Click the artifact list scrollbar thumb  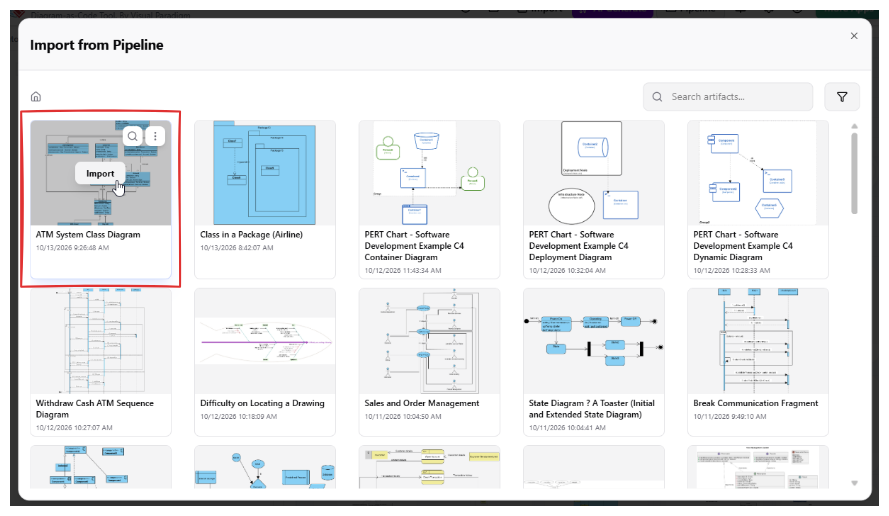point(854,173)
